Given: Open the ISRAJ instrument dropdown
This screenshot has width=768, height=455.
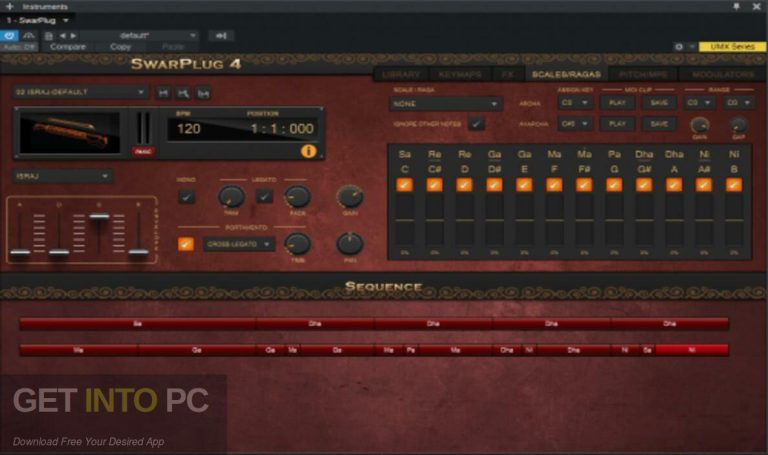Looking at the screenshot, I should (x=62, y=176).
